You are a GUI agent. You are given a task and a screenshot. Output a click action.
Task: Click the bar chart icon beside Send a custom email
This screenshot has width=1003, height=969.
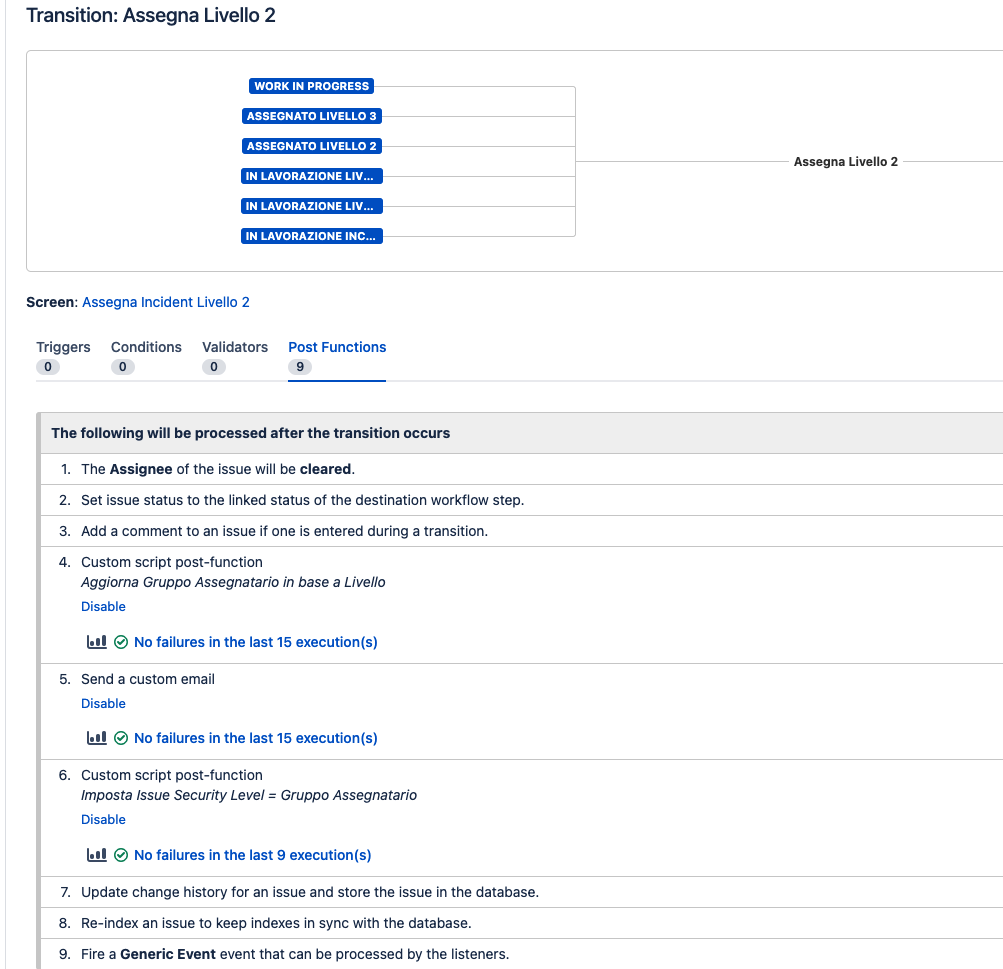(x=95, y=737)
